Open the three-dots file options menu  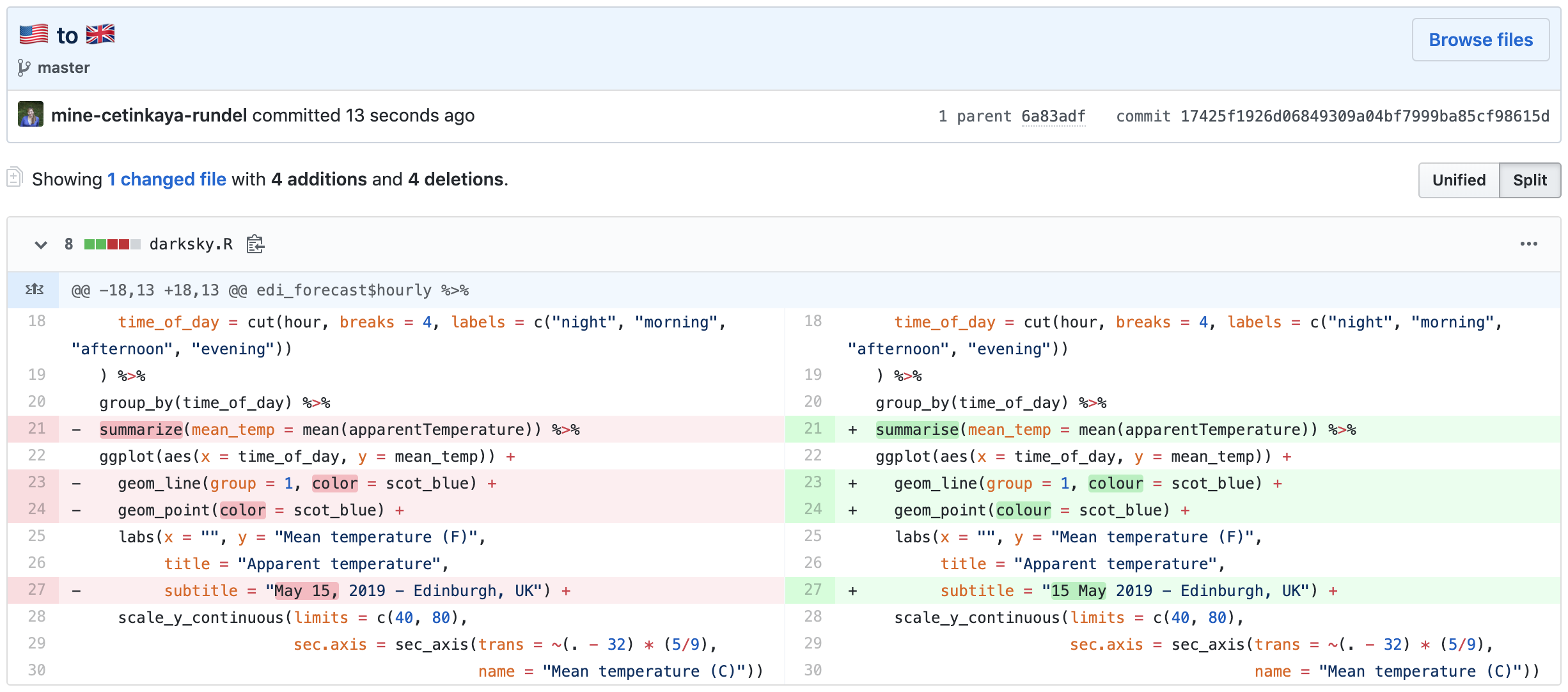[1528, 244]
